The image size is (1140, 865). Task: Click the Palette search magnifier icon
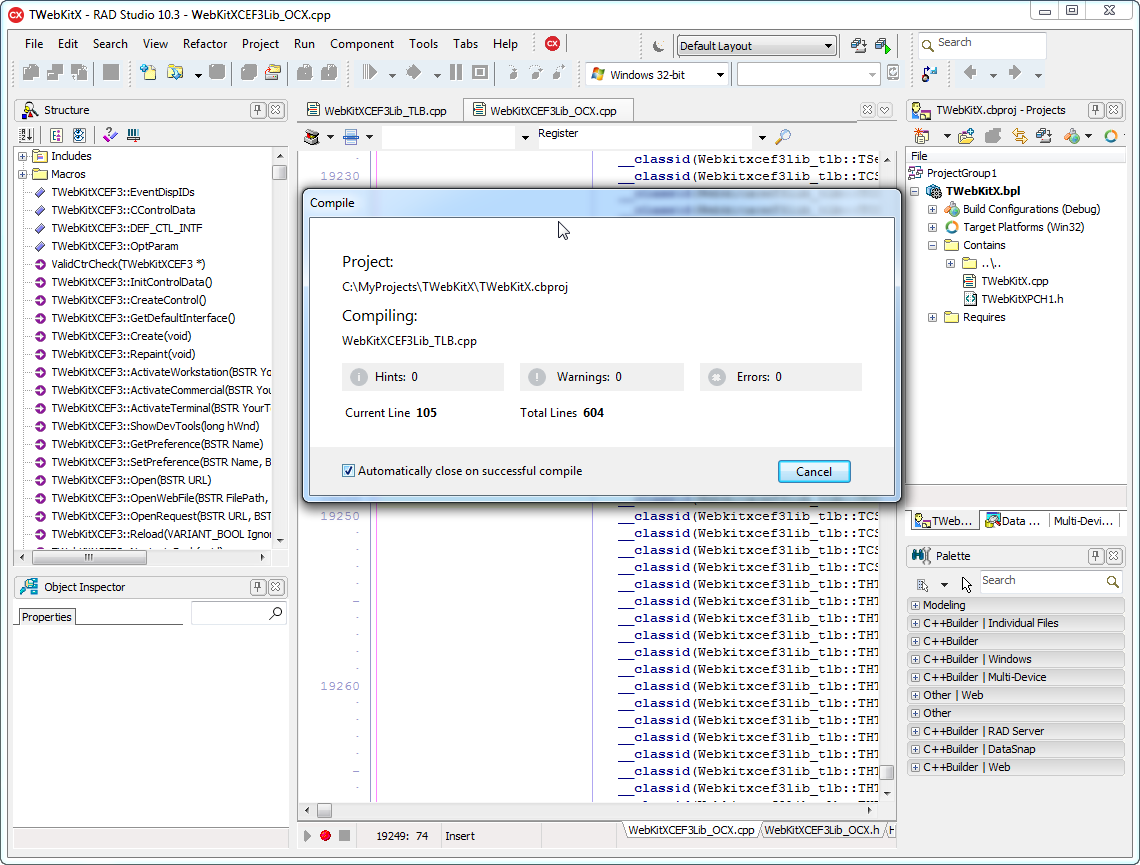pyautogui.click(x=1112, y=582)
